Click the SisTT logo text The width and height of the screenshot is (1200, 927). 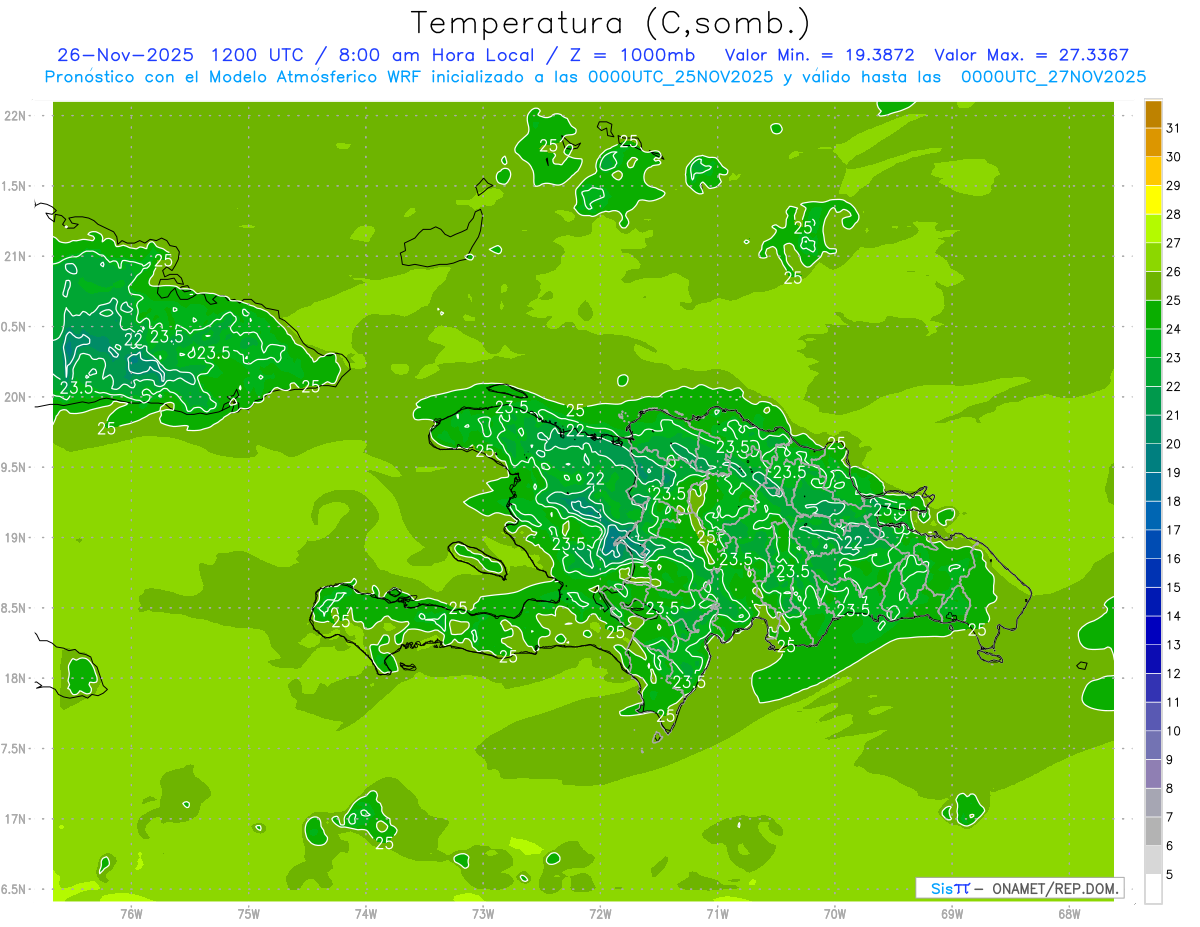point(950,888)
